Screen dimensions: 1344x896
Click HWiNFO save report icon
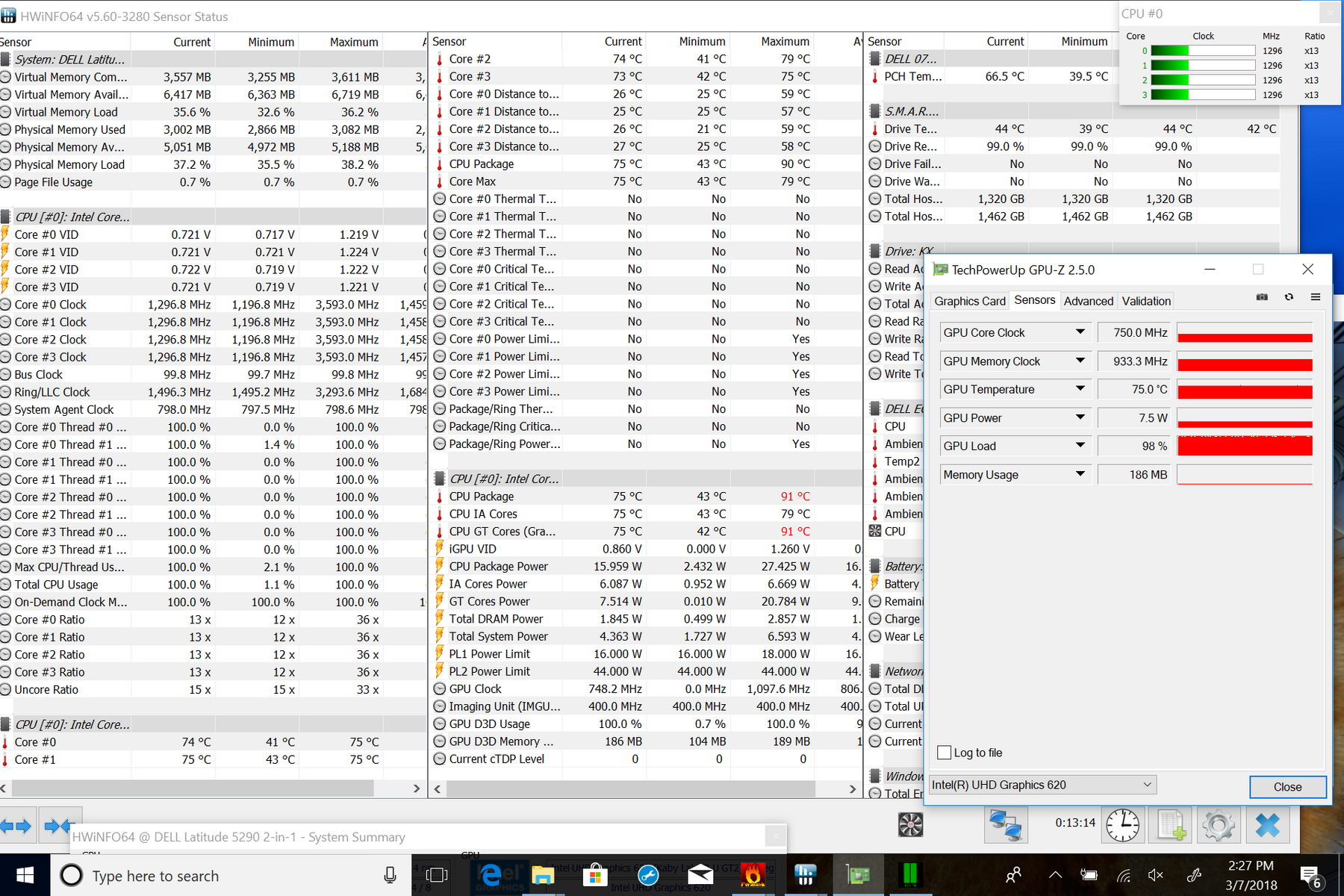click(x=1172, y=825)
